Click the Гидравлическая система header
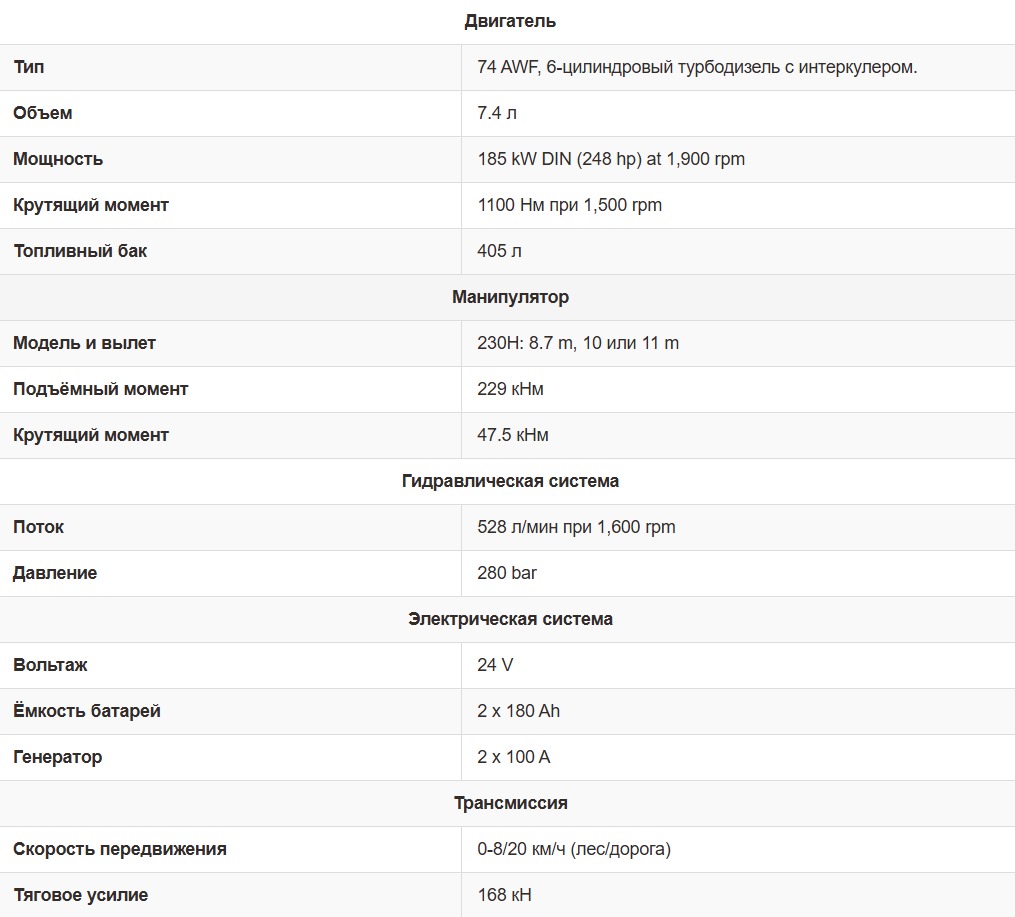This screenshot has width=1015, height=917. (510, 481)
